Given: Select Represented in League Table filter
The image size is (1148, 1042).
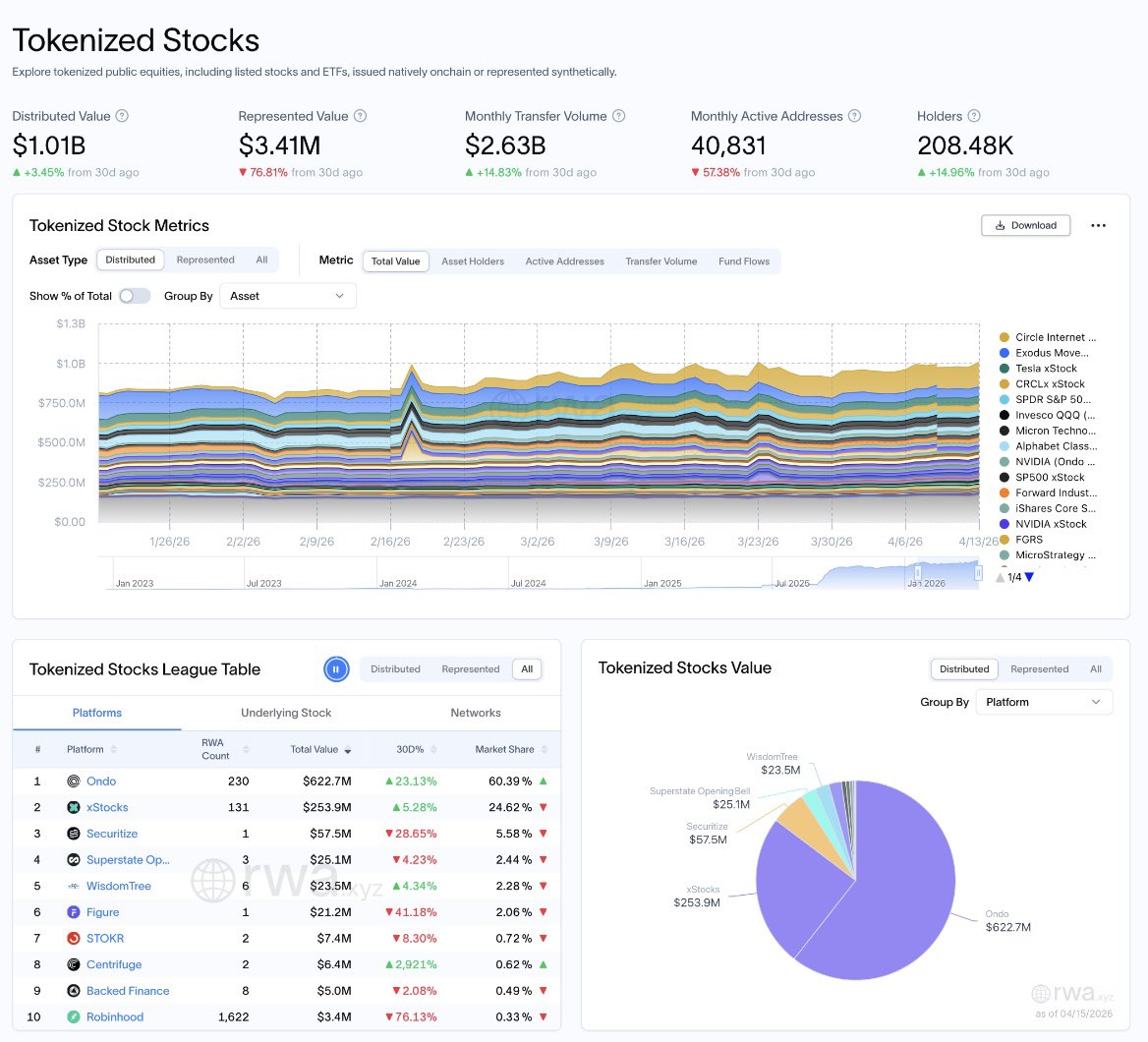Looking at the screenshot, I should (471, 668).
